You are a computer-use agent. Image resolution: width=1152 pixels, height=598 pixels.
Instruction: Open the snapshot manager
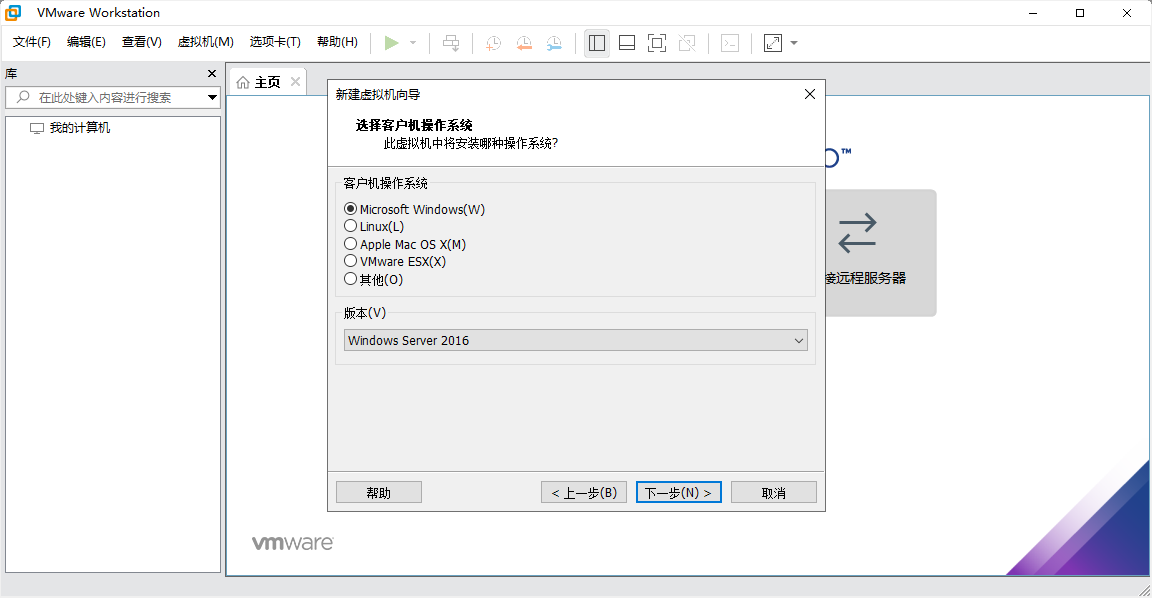pos(554,42)
